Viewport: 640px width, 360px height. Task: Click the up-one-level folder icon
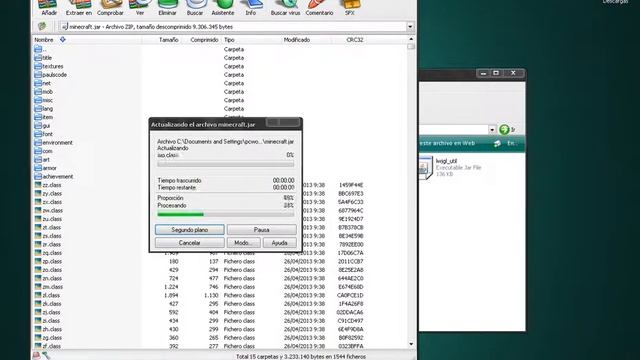click(42, 27)
